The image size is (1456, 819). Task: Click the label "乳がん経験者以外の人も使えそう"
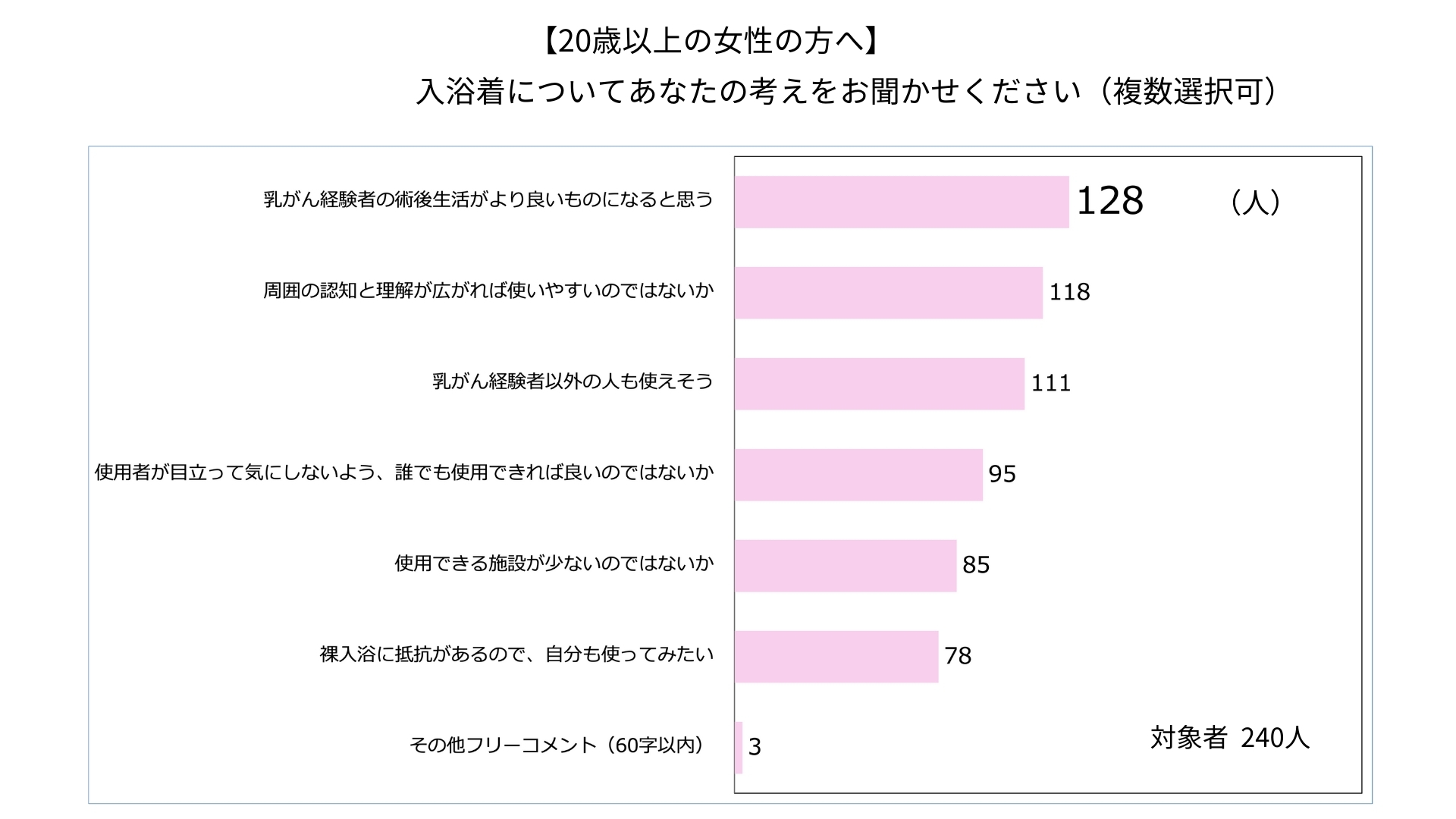[x=573, y=381]
